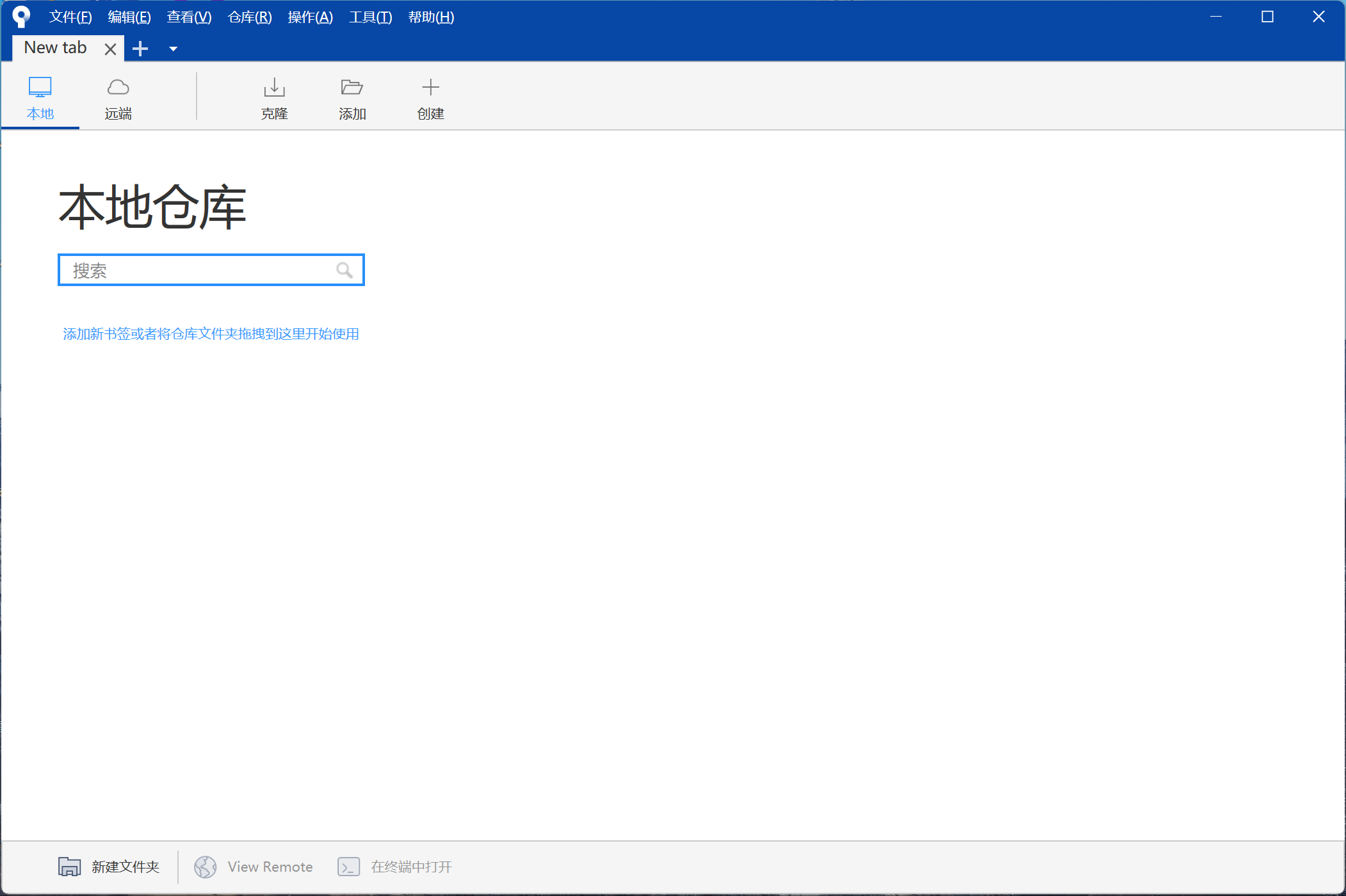Click the View Remote globe icon
The height and width of the screenshot is (896, 1346).
tap(205, 867)
